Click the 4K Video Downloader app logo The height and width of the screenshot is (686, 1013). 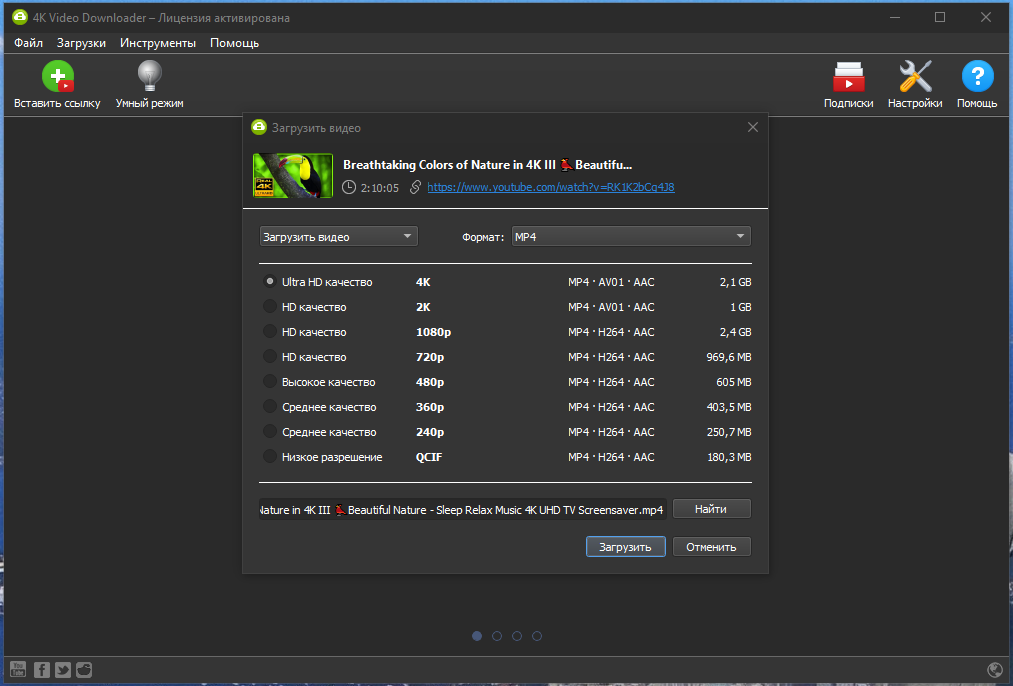point(20,17)
